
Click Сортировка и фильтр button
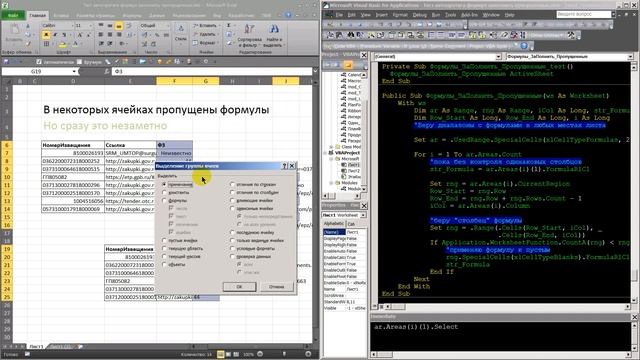(x=249, y=35)
